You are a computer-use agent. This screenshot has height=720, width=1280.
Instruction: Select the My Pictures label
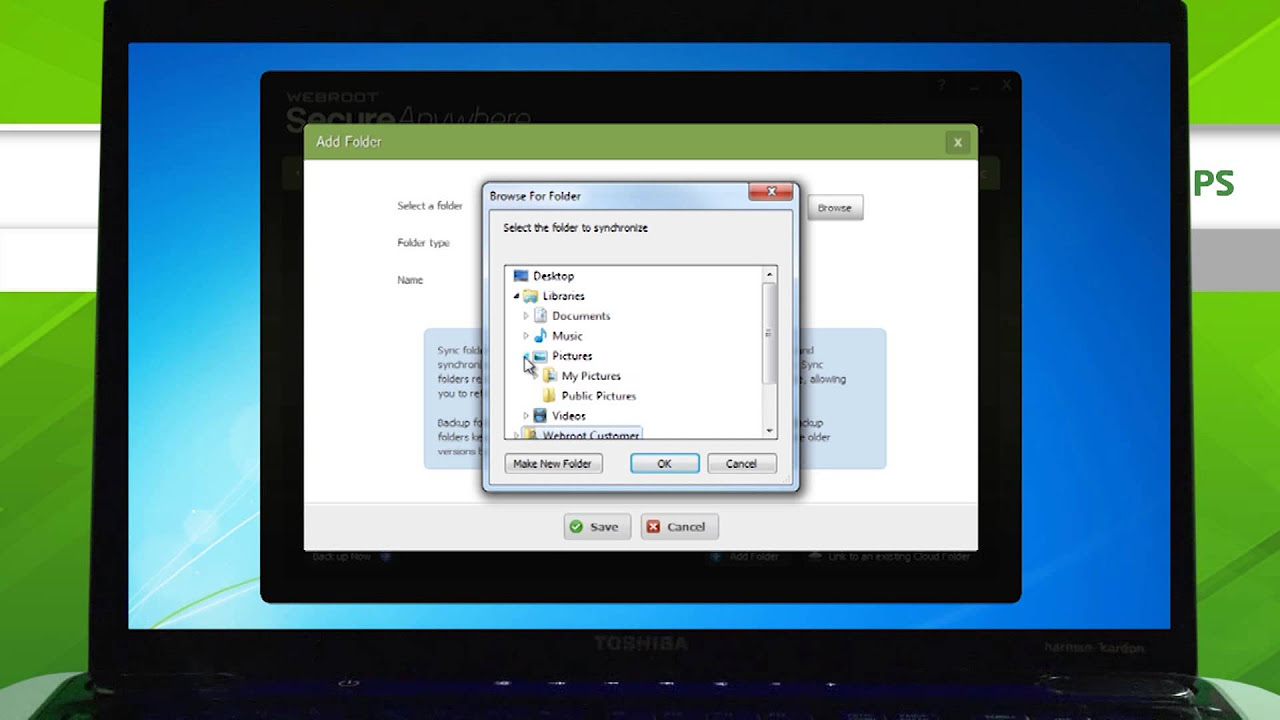pyautogui.click(x=591, y=376)
